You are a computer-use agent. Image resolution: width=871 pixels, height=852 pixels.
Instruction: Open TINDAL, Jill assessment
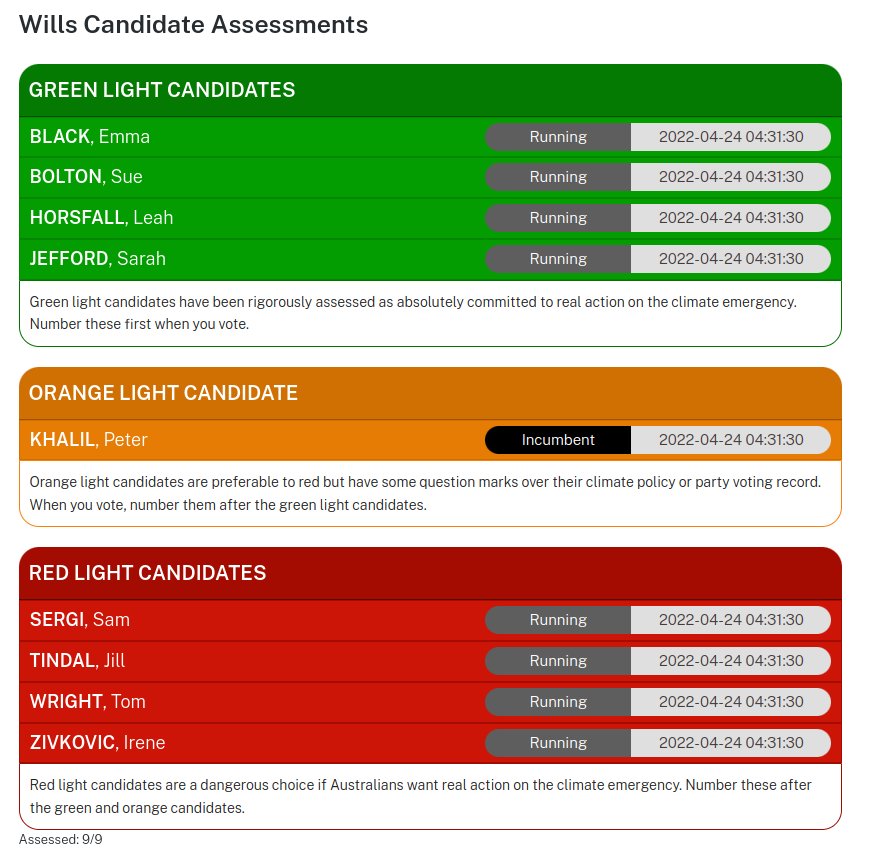pyautogui.click(x=77, y=661)
